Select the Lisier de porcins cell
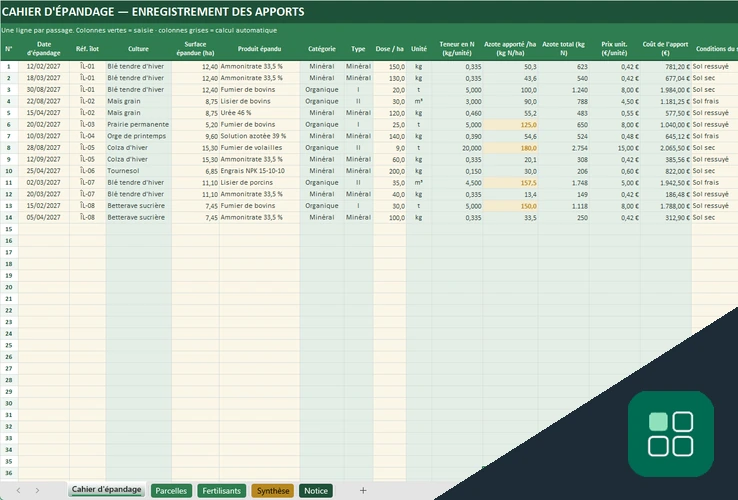 click(x=259, y=183)
